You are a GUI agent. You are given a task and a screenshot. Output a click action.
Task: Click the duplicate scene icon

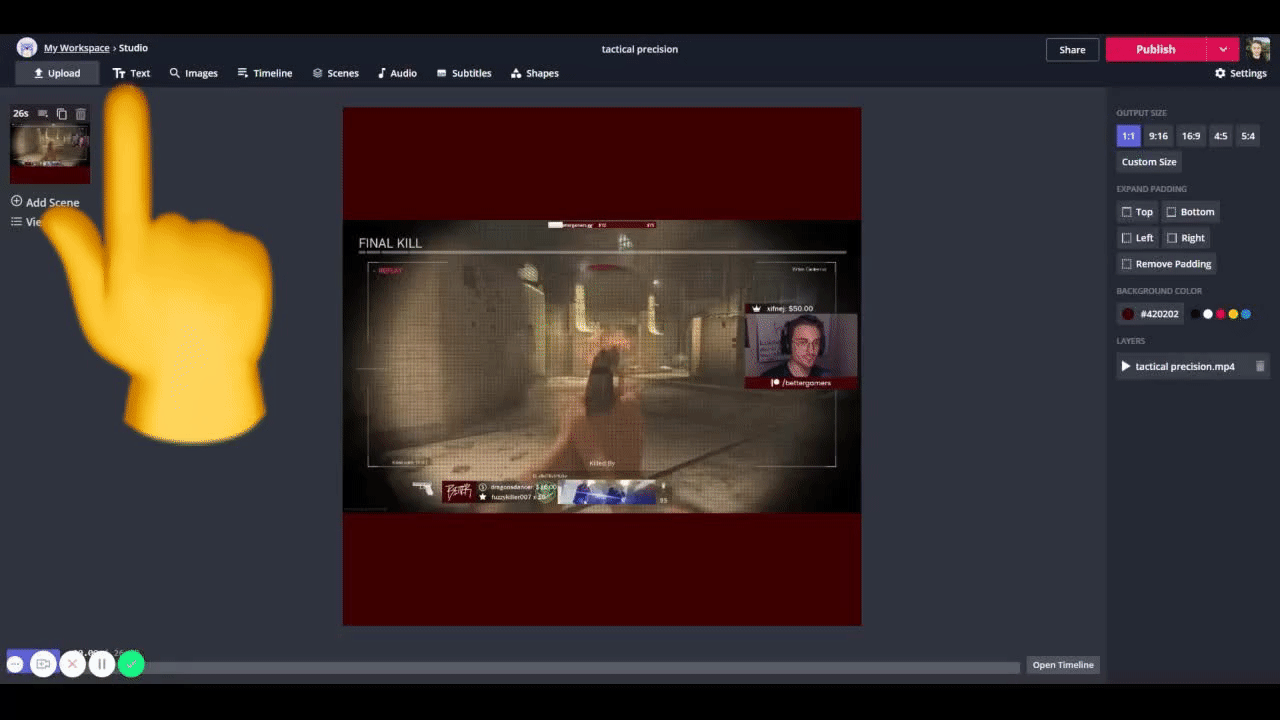coord(62,114)
